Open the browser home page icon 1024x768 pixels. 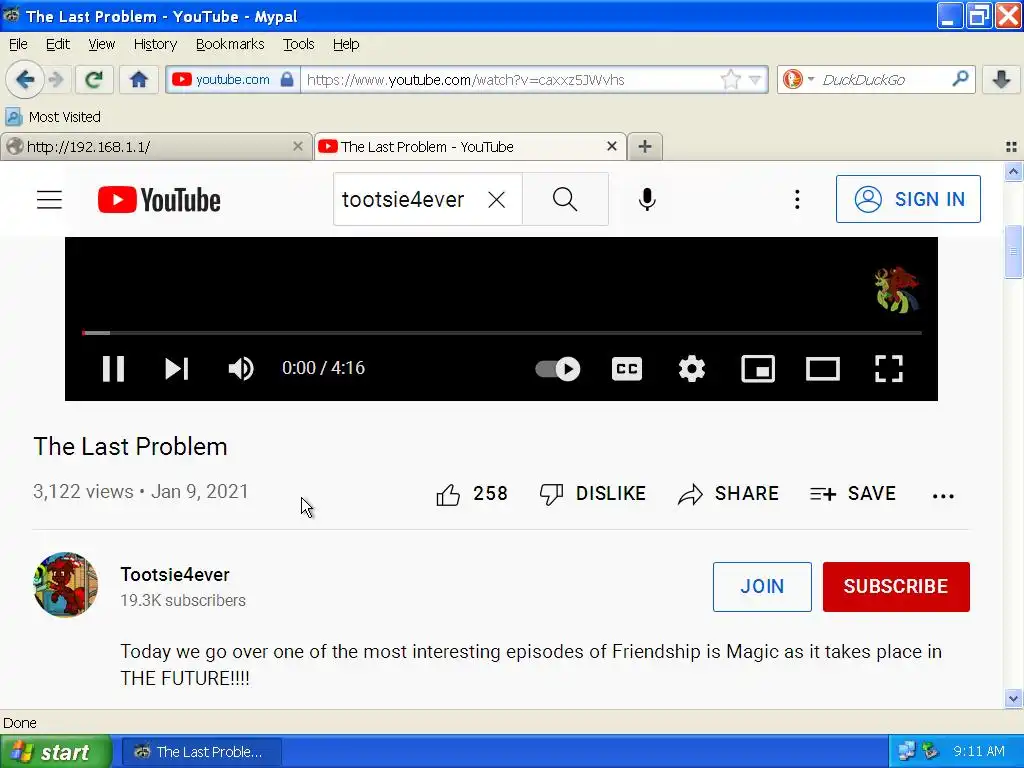click(x=138, y=80)
